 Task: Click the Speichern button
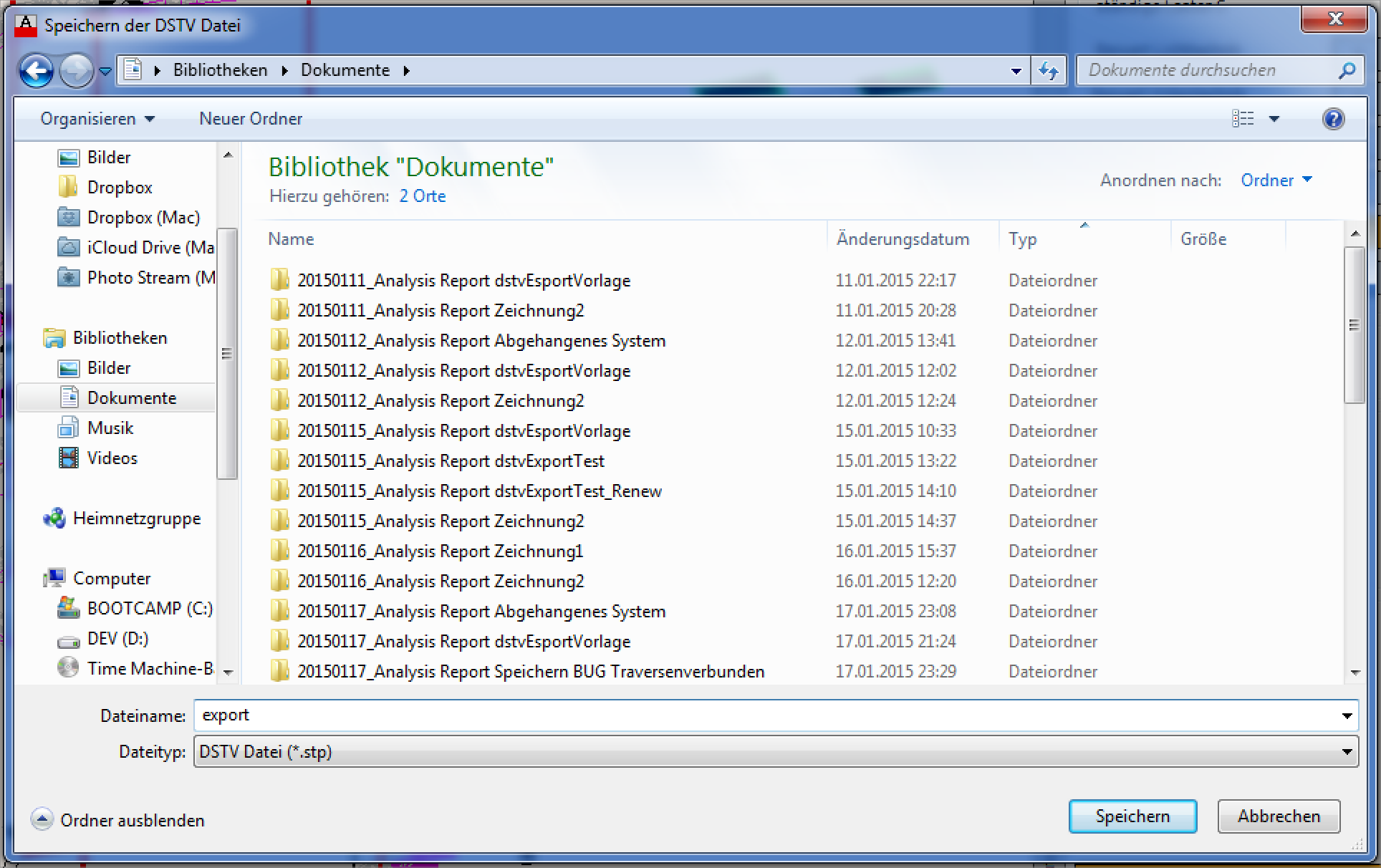[x=1132, y=816]
